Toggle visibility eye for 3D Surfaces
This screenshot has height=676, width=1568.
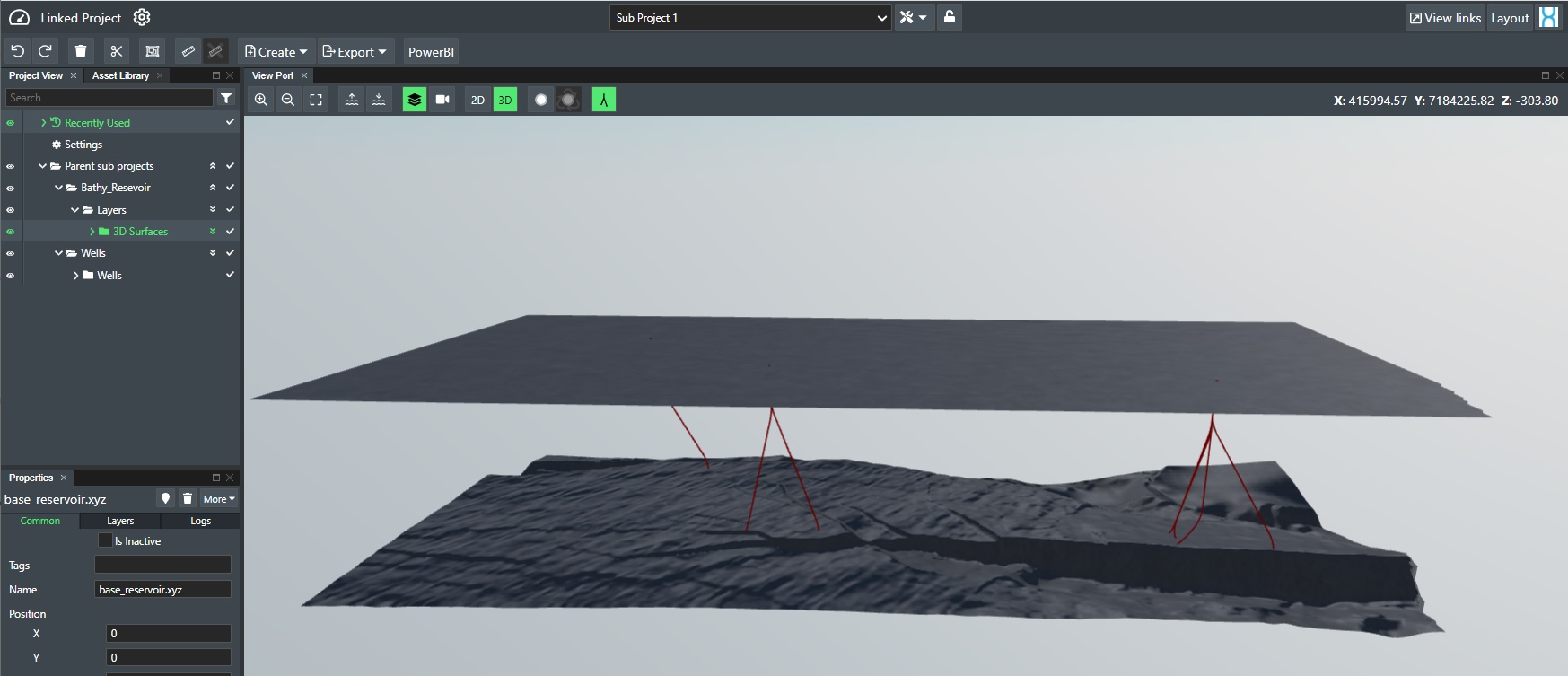point(11,232)
